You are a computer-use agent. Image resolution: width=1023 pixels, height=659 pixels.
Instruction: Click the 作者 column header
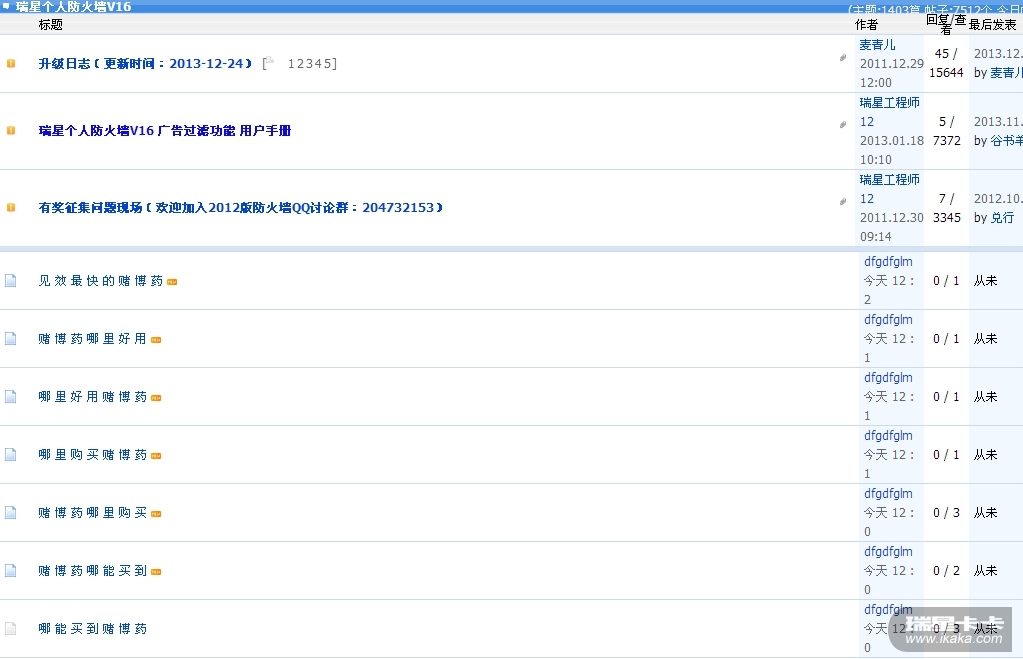866,25
